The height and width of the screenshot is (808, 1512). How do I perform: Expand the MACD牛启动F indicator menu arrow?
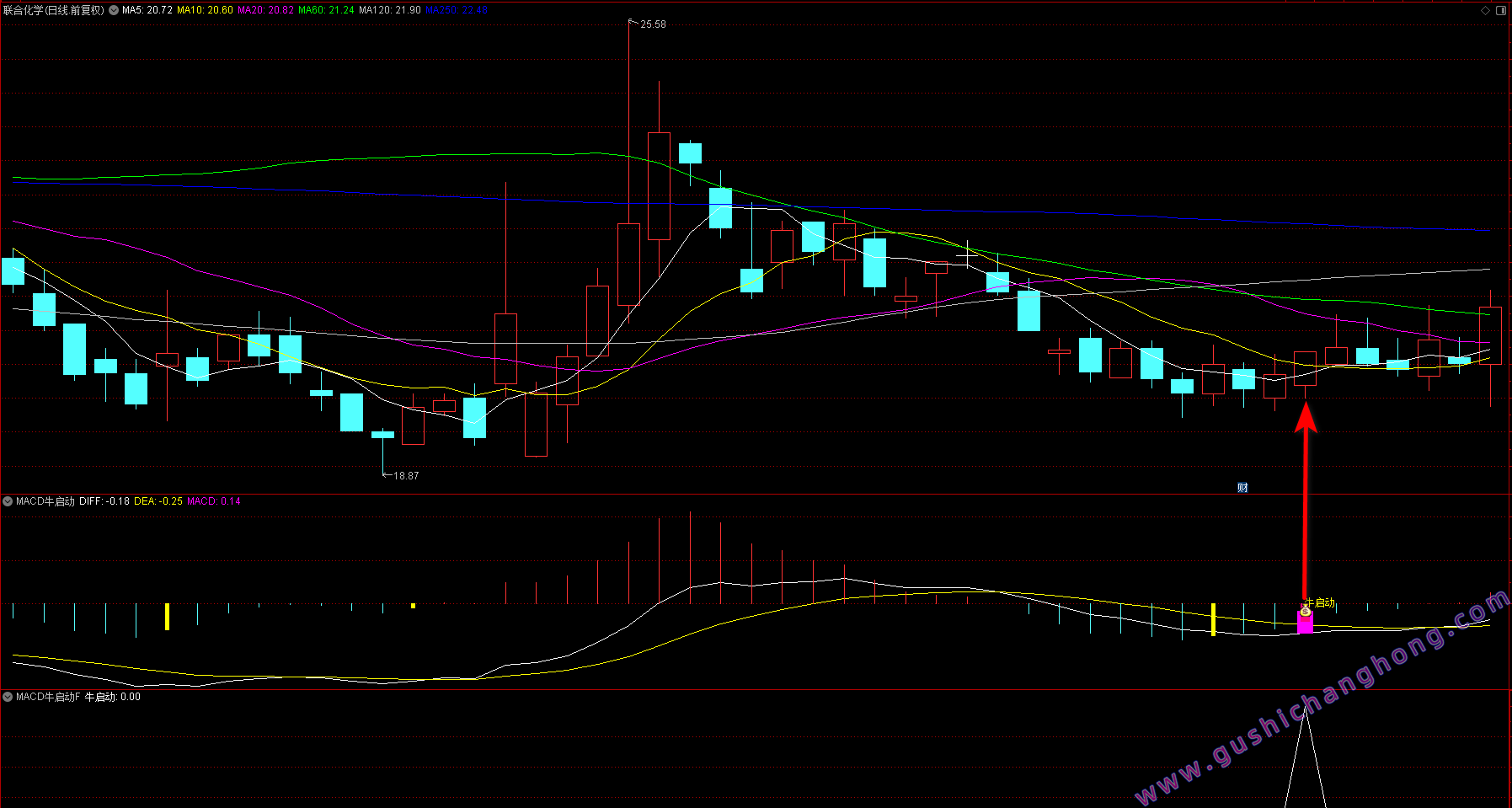8,697
